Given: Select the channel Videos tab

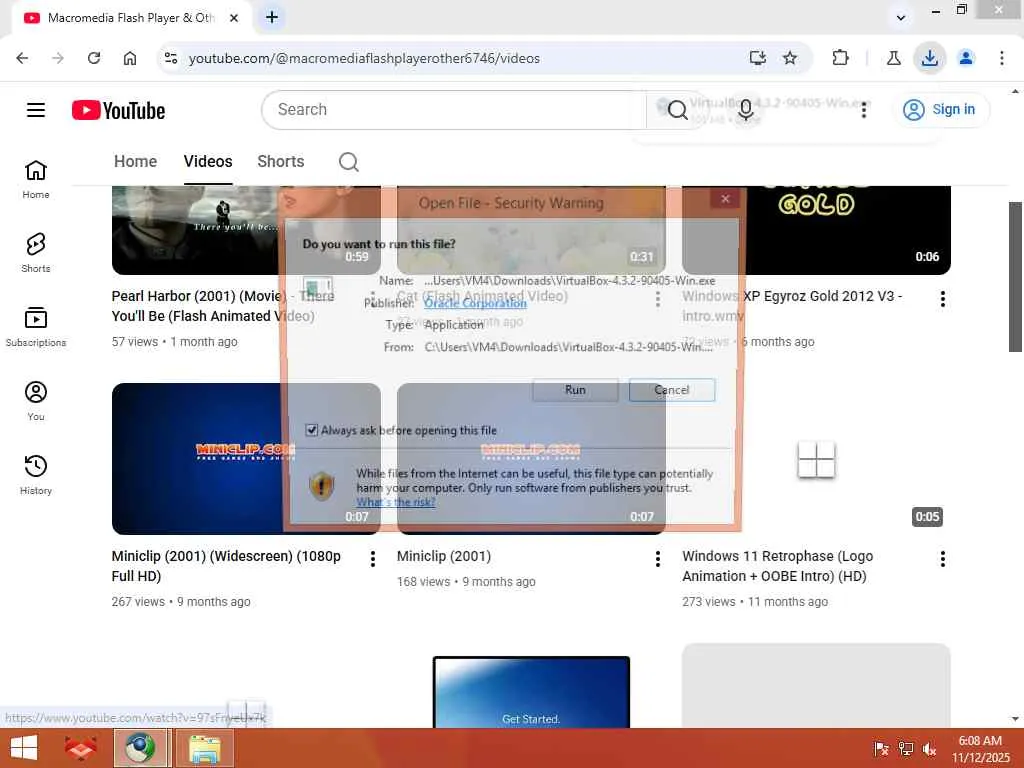Looking at the screenshot, I should pyautogui.click(x=208, y=161).
